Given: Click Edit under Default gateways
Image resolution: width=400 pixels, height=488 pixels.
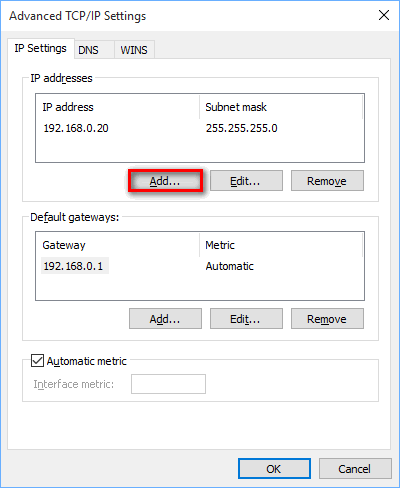Looking at the screenshot, I should (246, 319).
